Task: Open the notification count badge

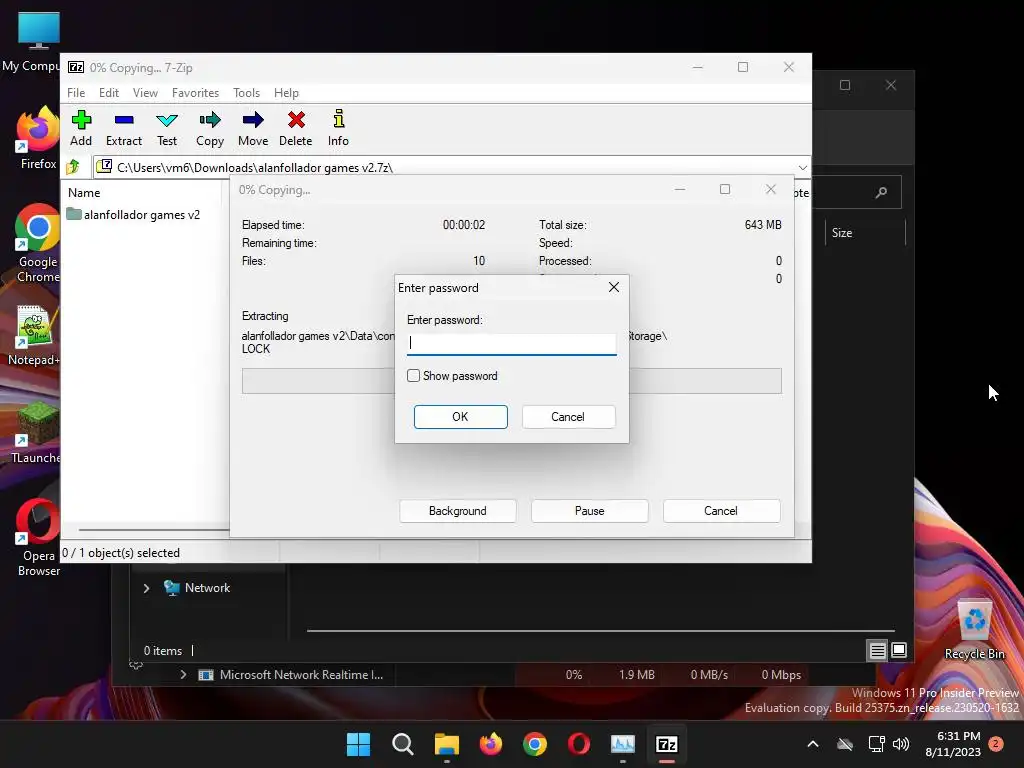Action: pyautogui.click(x=996, y=743)
